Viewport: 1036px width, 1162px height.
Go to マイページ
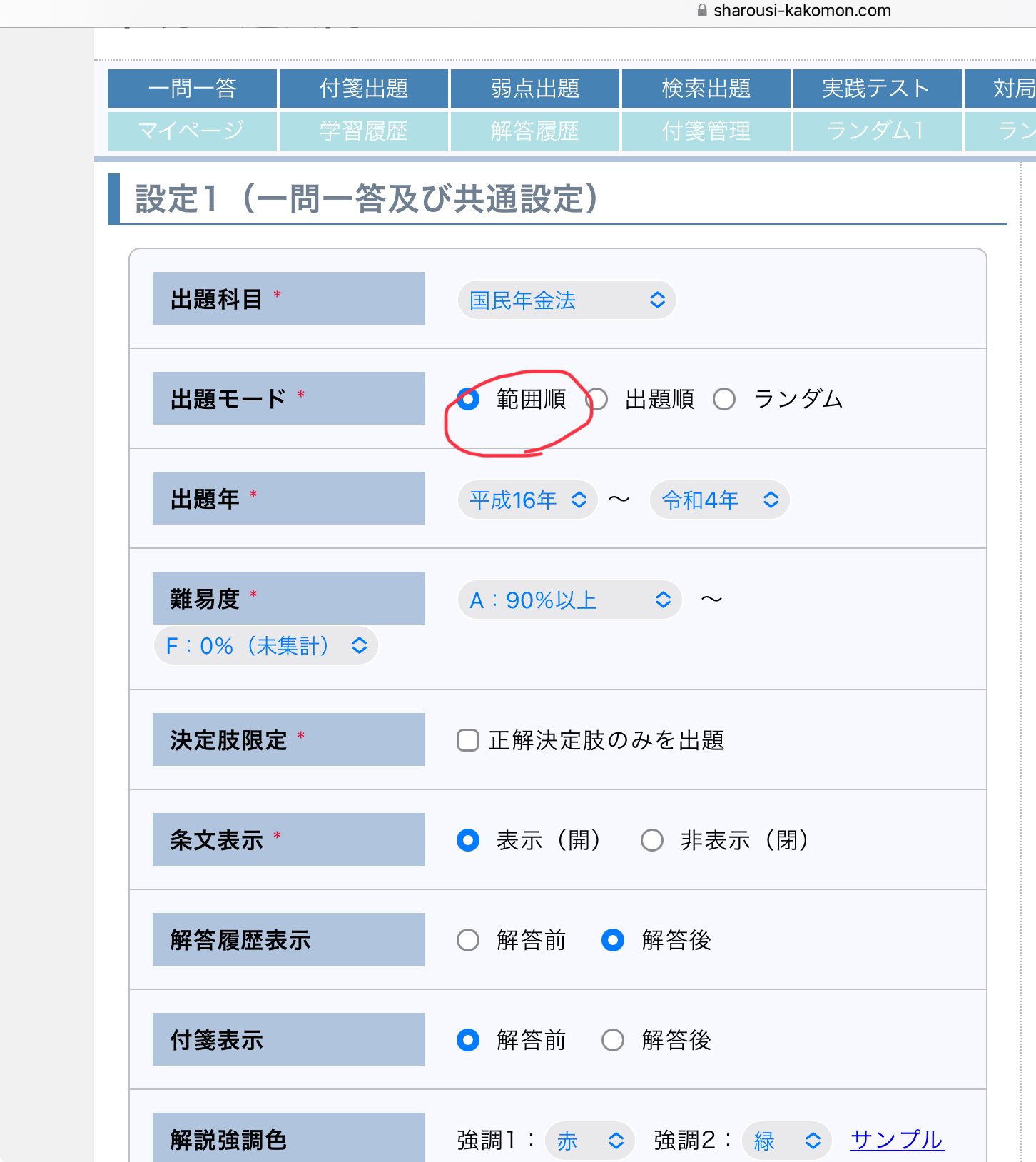point(193,131)
